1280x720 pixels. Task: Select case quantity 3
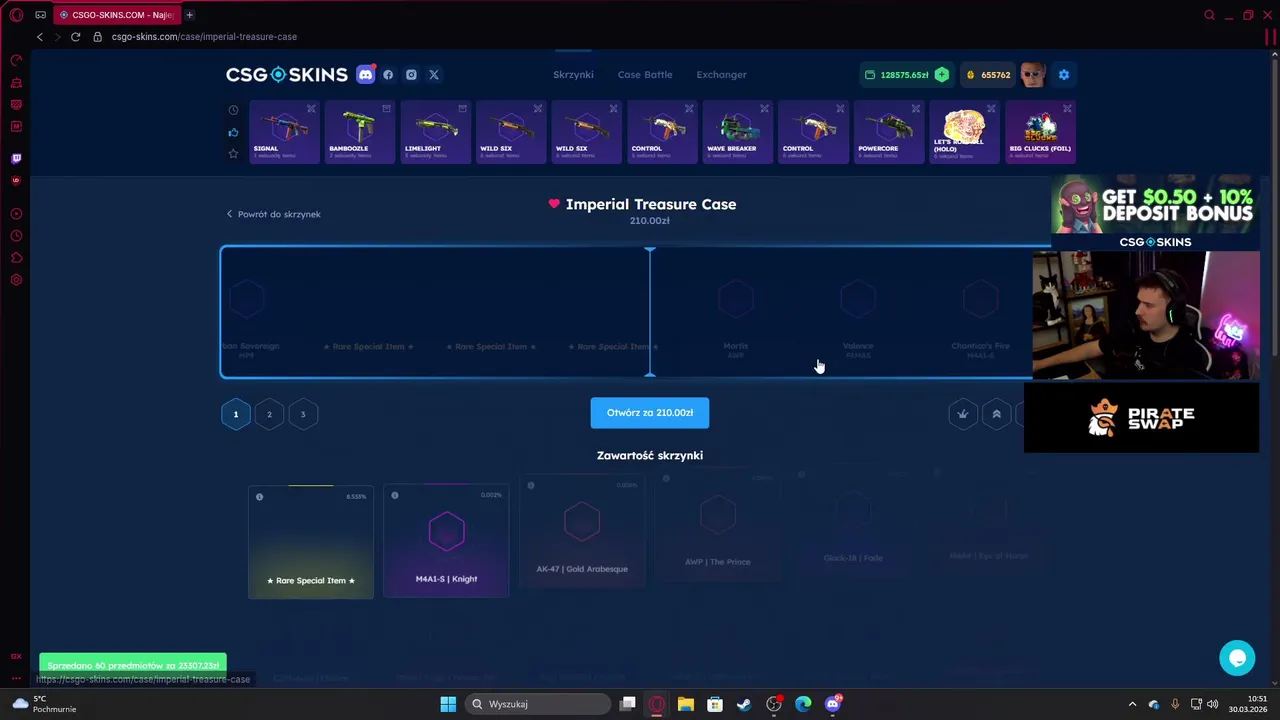pos(303,414)
